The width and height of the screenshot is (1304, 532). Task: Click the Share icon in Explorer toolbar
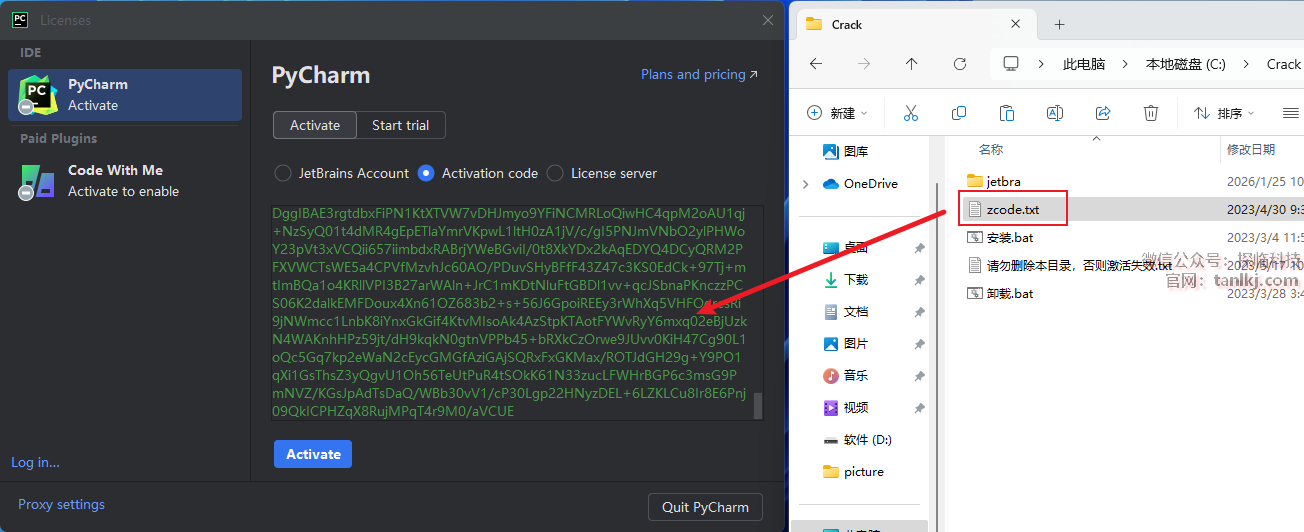[x=1103, y=113]
